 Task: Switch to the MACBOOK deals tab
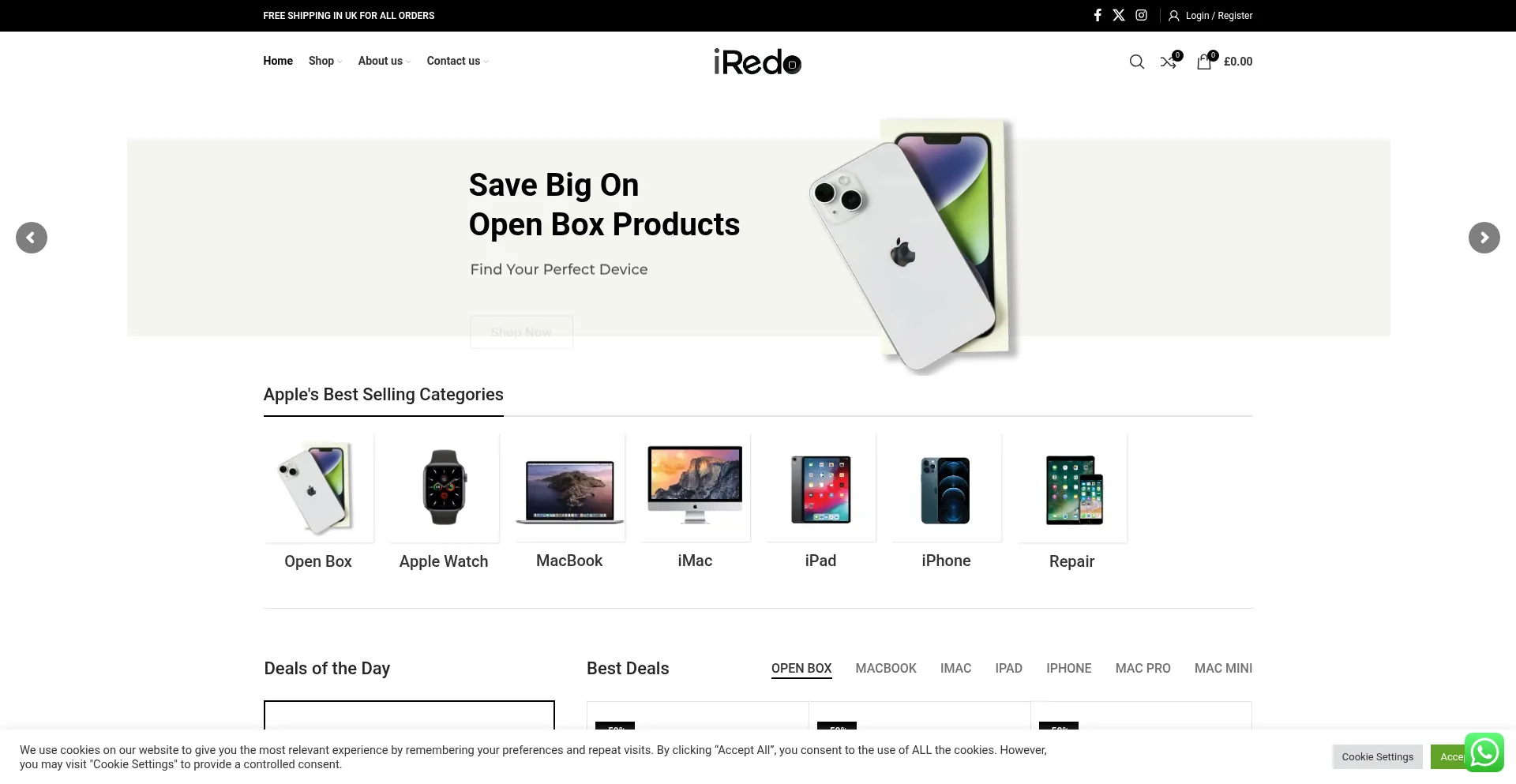pos(886,669)
